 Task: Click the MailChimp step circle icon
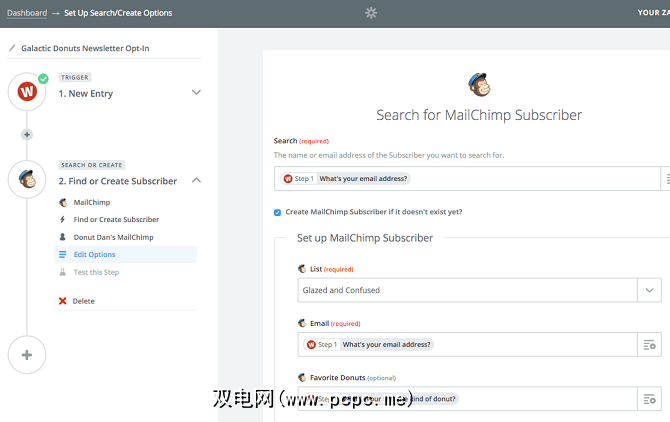[27, 179]
